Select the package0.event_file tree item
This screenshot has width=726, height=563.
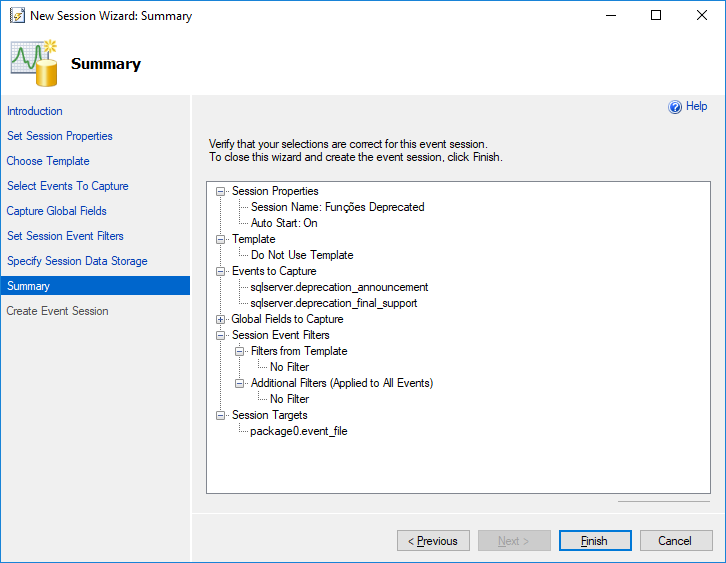click(299, 431)
